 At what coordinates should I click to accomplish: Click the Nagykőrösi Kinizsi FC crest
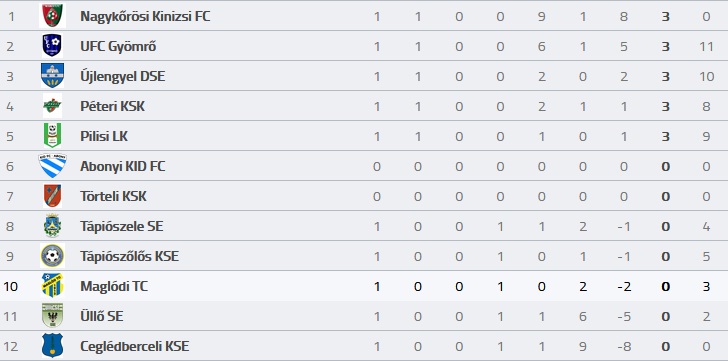(x=52, y=16)
